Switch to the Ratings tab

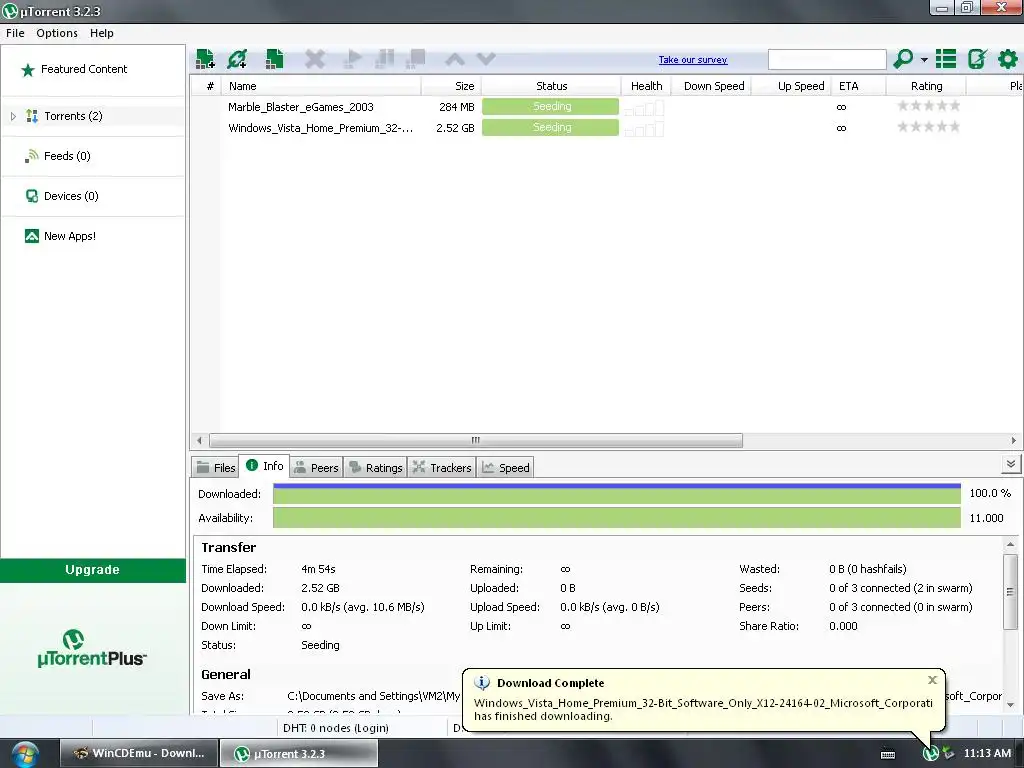376,468
